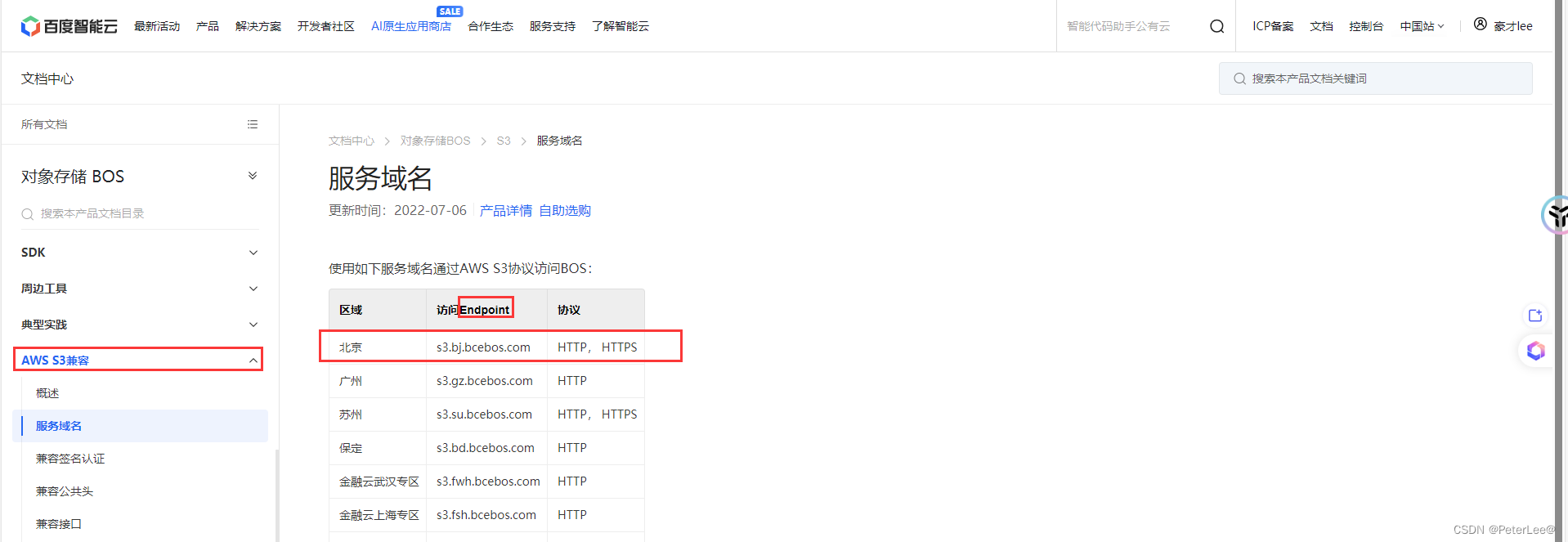
Task: Click the 豪才lee username
Action: click(1513, 26)
